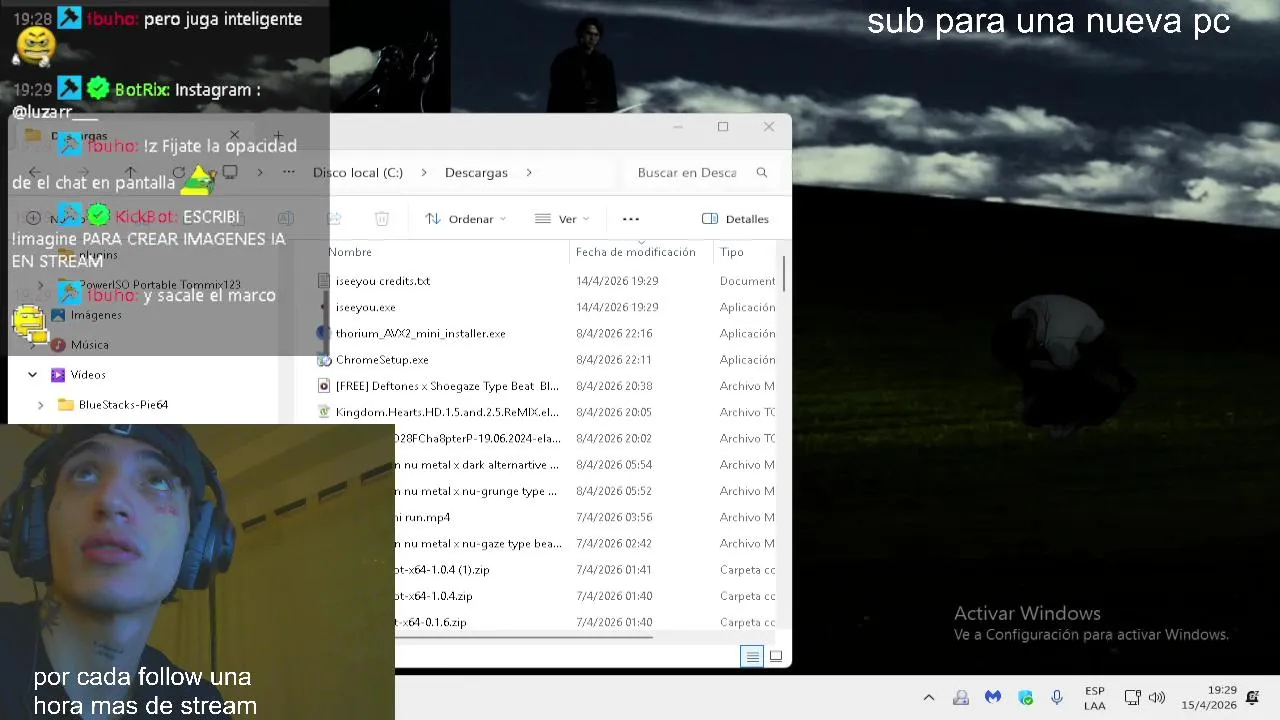The width and height of the screenshot is (1280, 720).
Task: Collapse the Vídeos tree node
Action: pyautogui.click(x=33, y=375)
